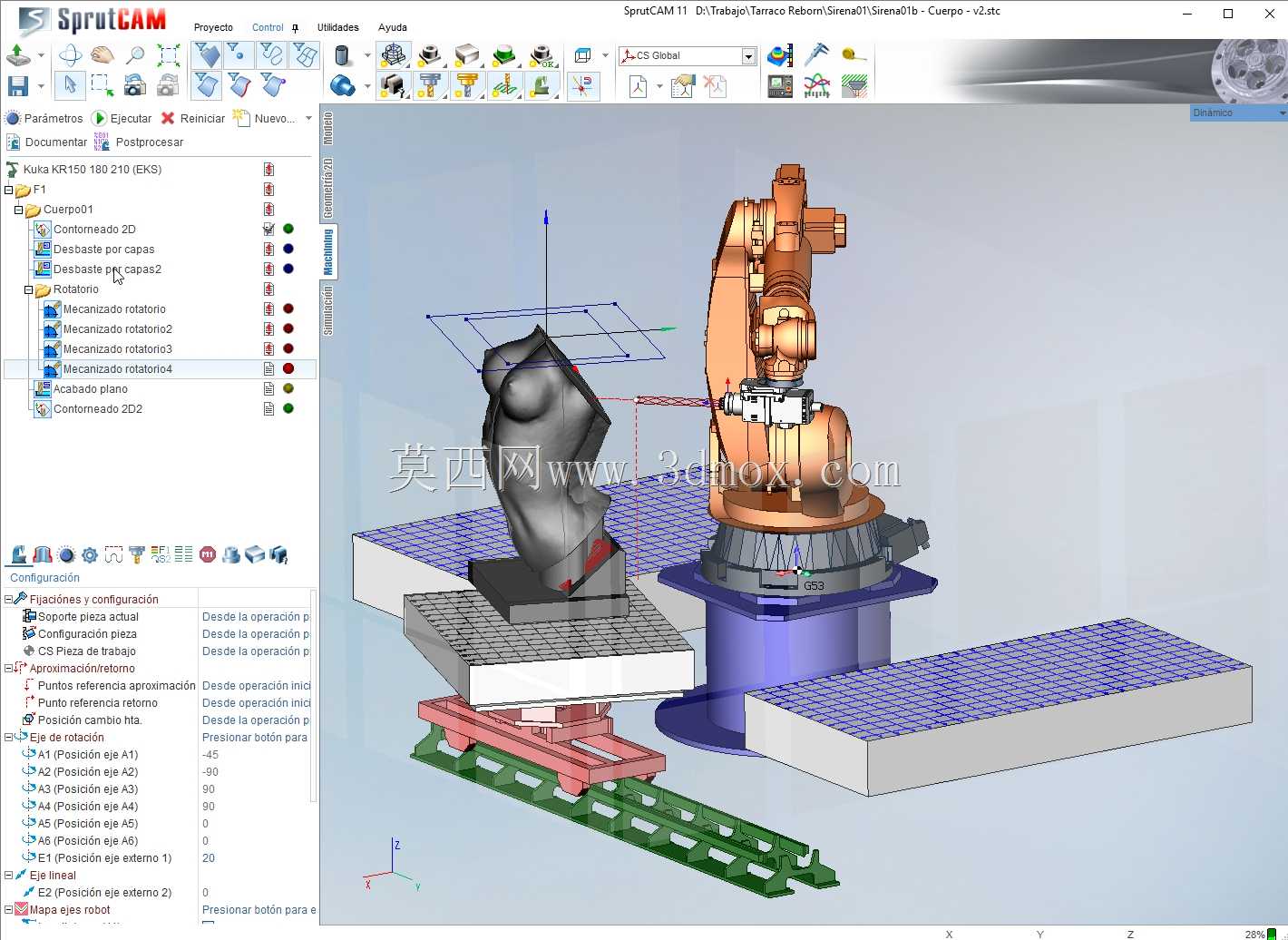Open the red M1 parameter tab
This screenshot has width=1288, height=940.
point(208,554)
